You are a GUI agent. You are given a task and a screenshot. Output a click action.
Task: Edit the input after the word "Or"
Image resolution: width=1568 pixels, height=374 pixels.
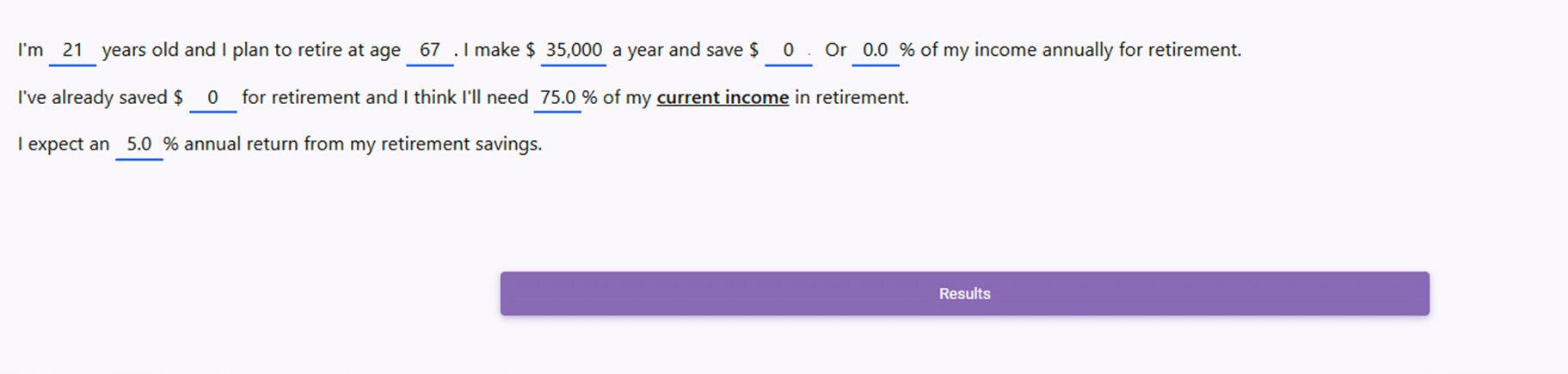click(875, 51)
